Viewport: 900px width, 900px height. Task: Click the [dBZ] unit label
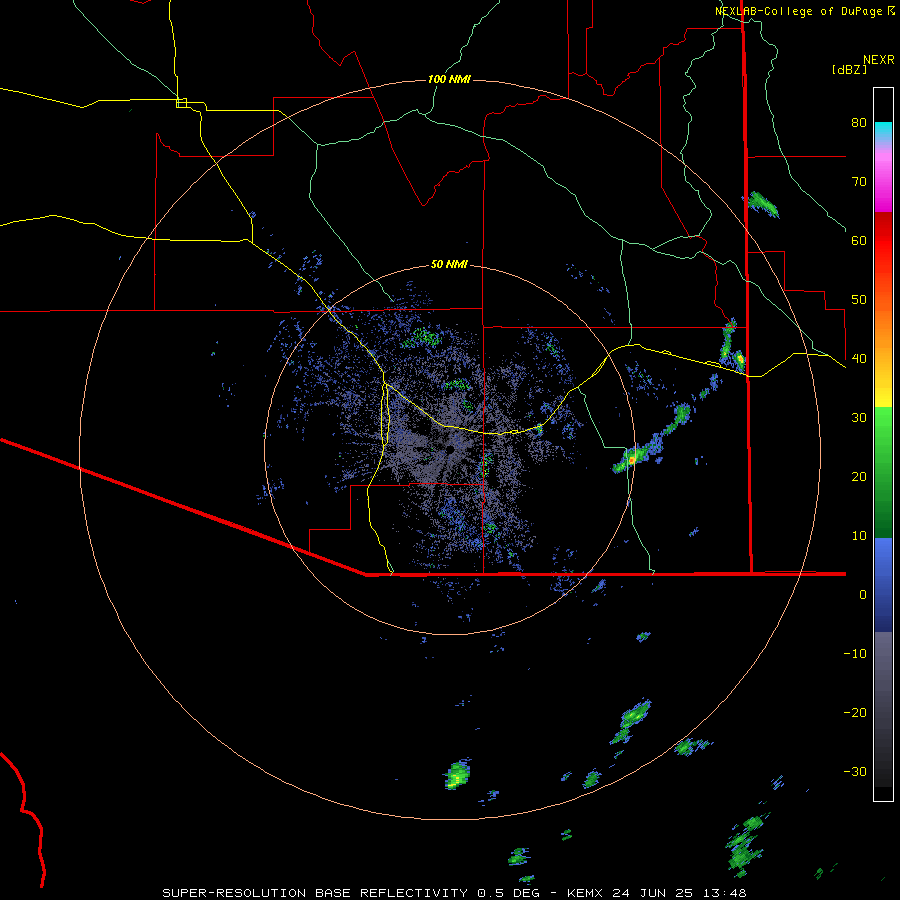[849, 69]
